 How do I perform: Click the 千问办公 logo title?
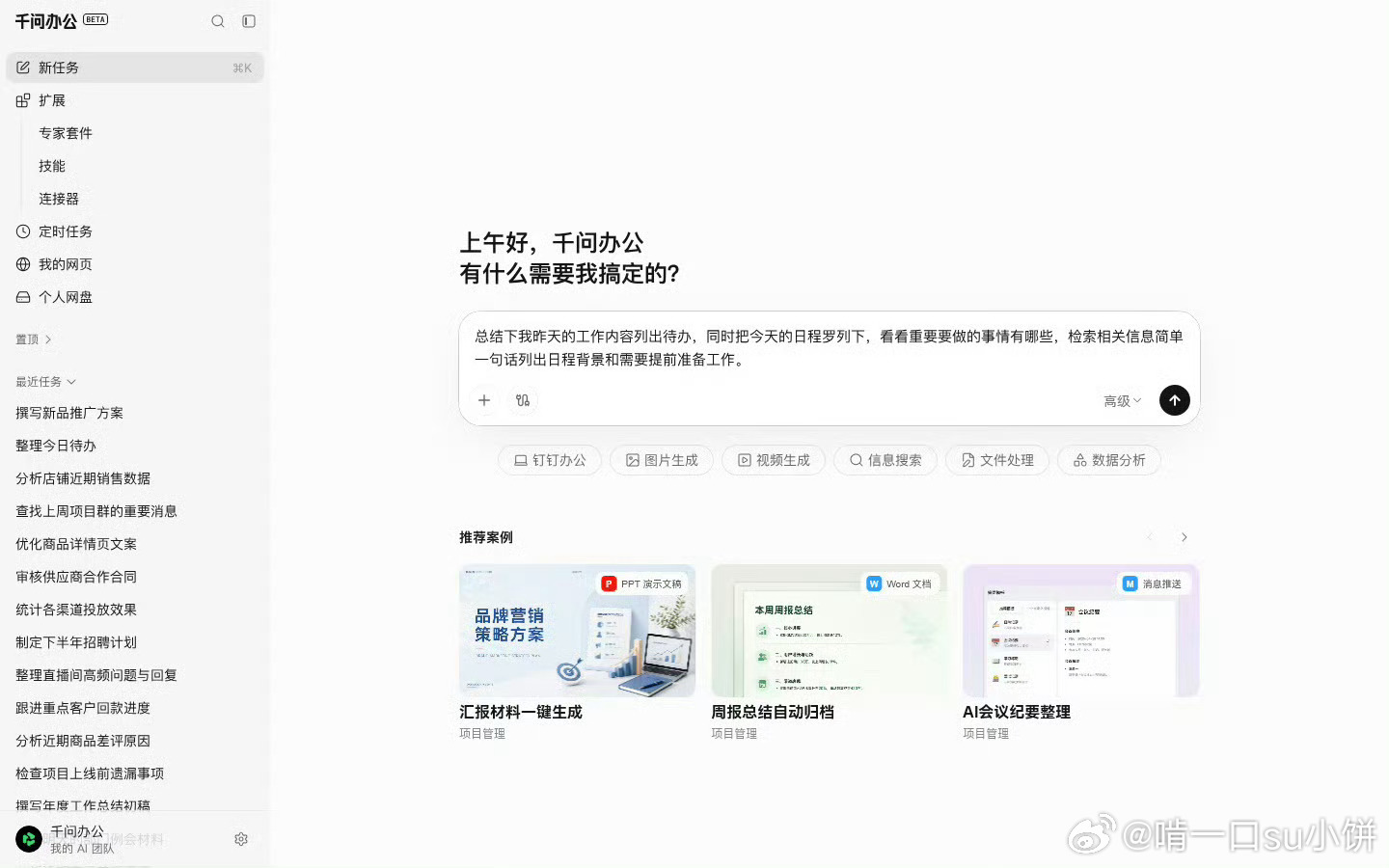(x=45, y=21)
